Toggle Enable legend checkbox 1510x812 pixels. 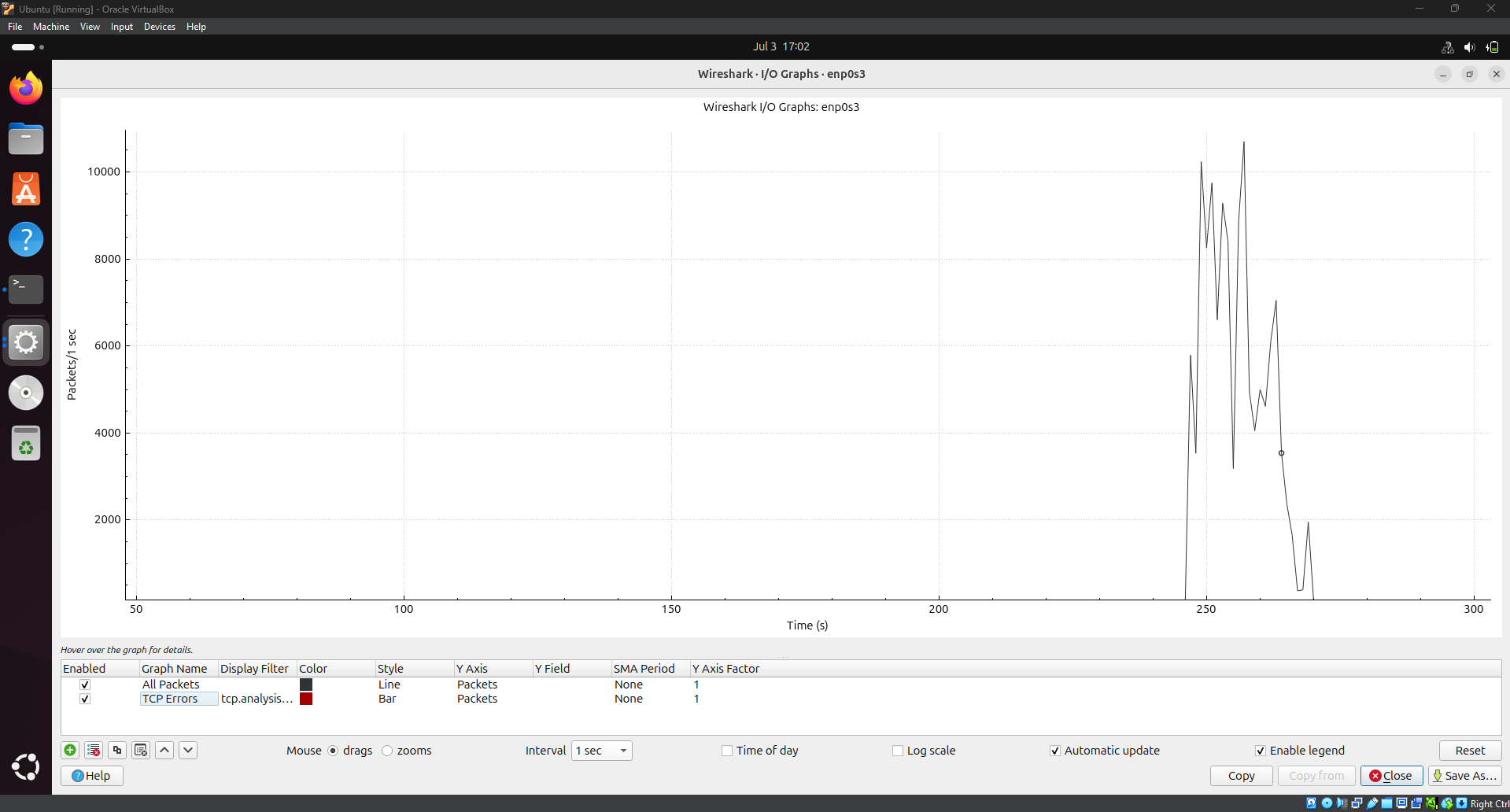click(1261, 751)
